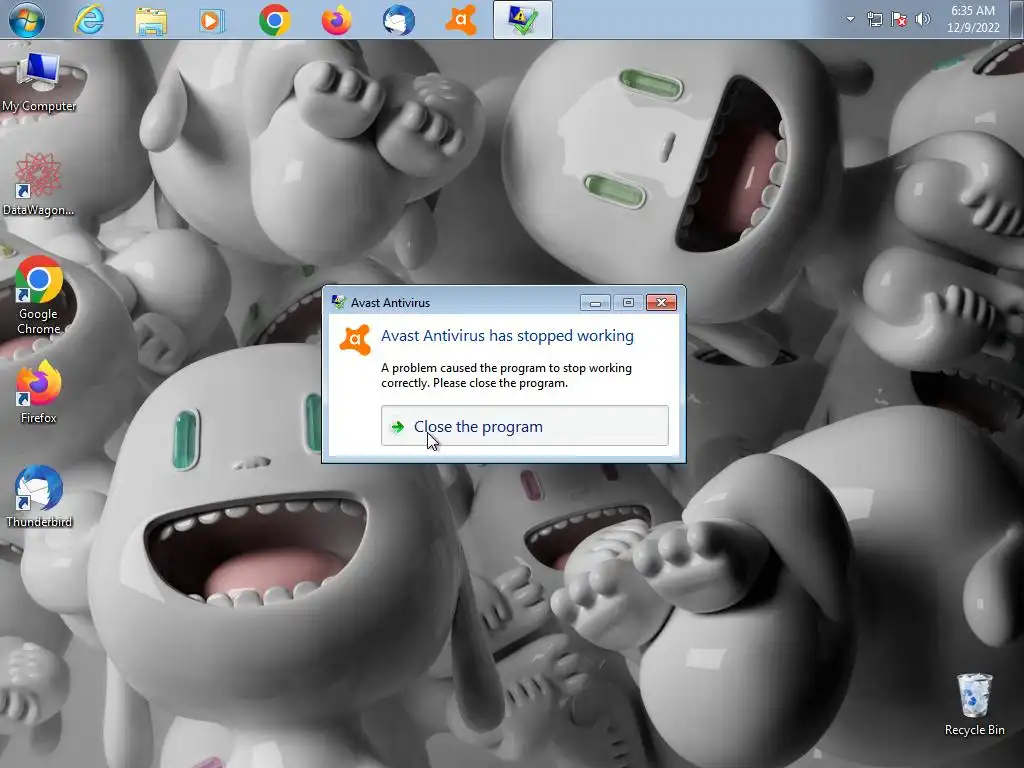Image resolution: width=1024 pixels, height=768 pixels.
Task: Select the Firefox desktop shortcut
Action: pyautogui.click(x=39, y=392)
